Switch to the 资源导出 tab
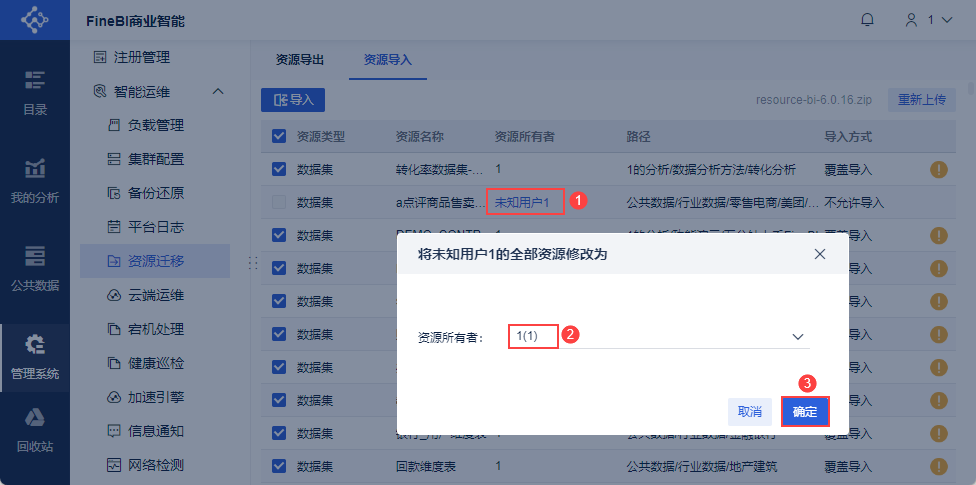The width and height of the screenshot is (976, 485). tap(300, 60)
